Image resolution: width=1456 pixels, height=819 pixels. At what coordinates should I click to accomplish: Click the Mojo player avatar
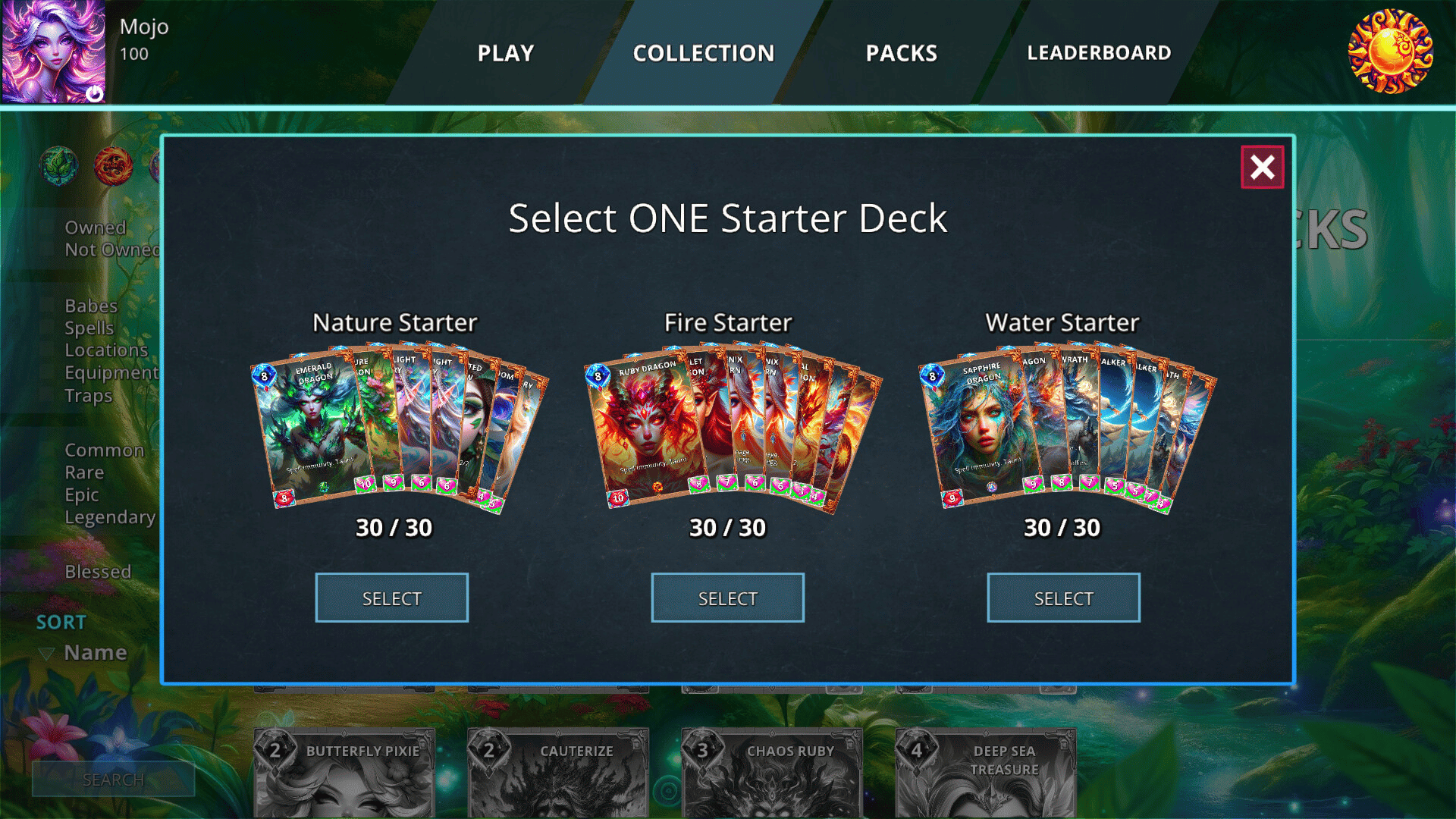[x=53, y=52]
